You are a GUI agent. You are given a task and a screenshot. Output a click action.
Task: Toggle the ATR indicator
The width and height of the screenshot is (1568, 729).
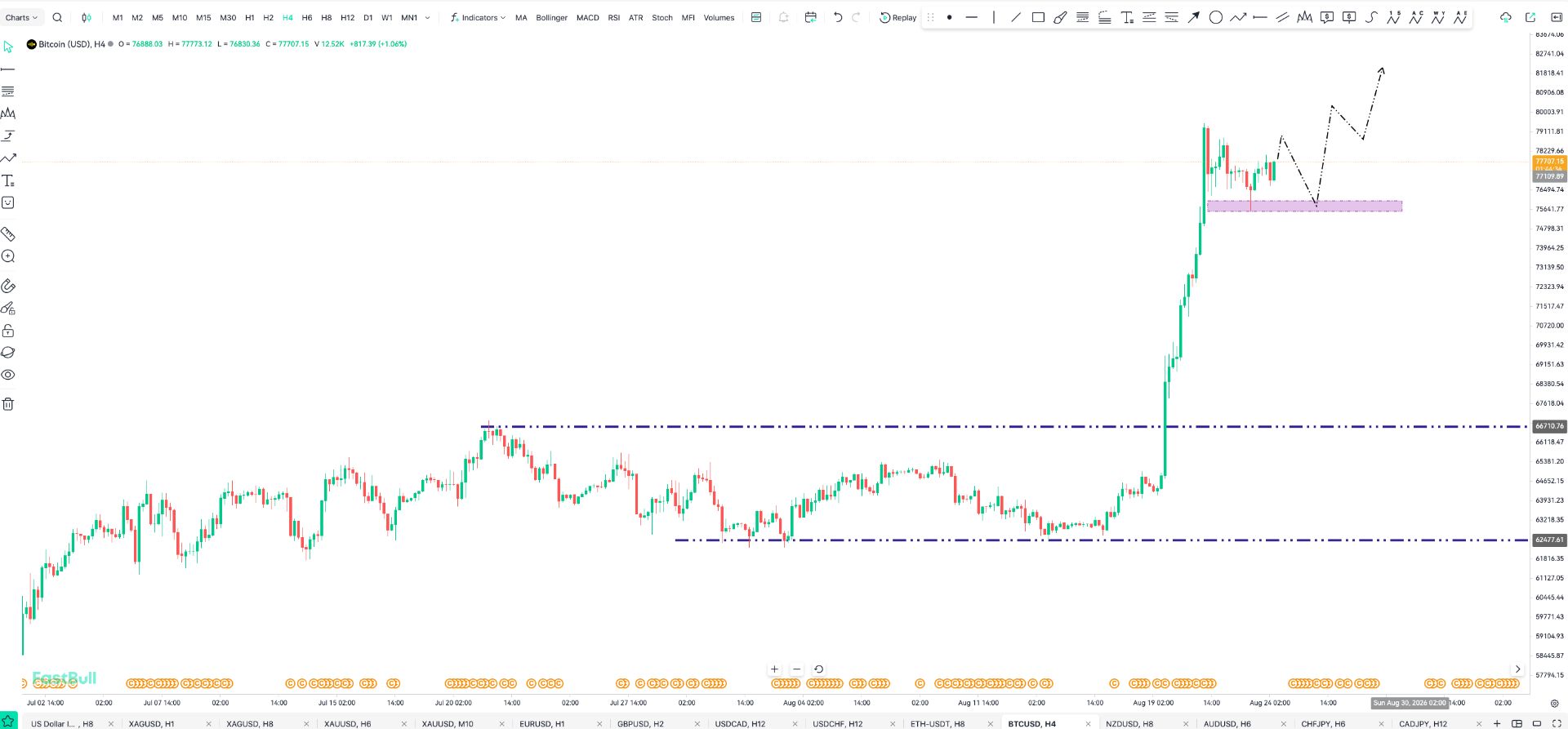pyautogui.click(x=636, y=17)
